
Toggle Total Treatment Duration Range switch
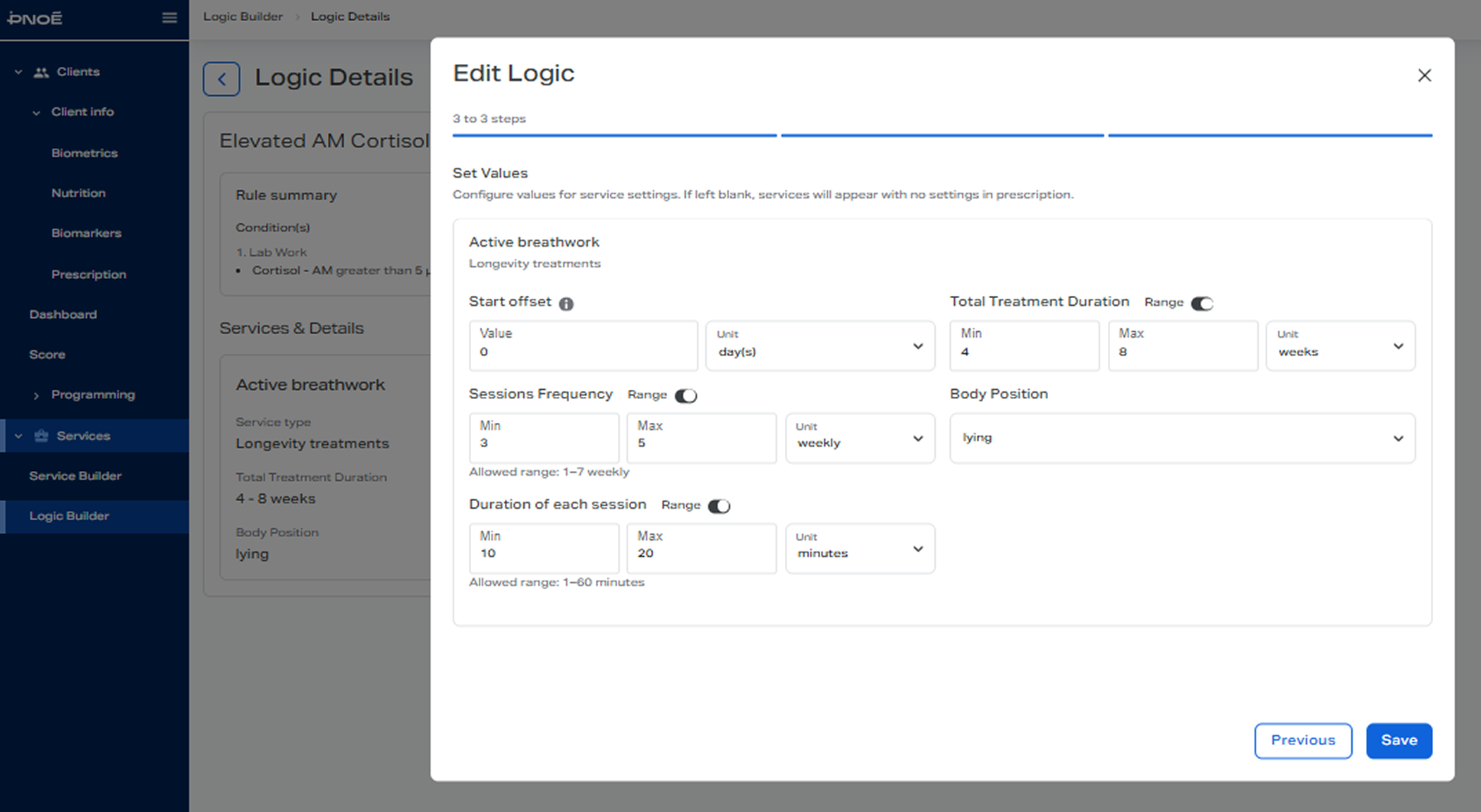click(x=1202, y=303)
